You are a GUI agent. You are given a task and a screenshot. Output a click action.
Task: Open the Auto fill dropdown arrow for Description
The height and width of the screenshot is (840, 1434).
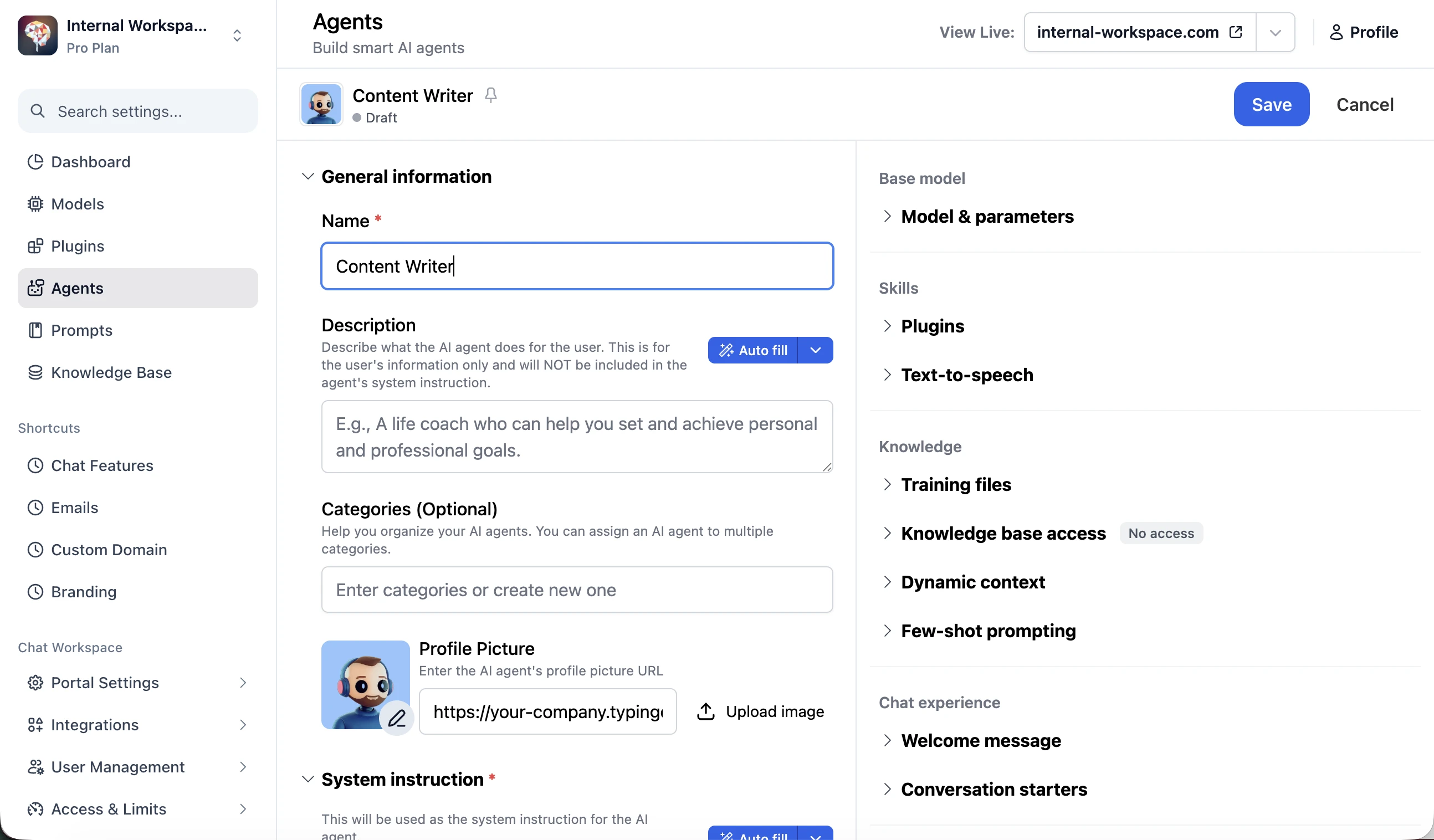[x=815, y=350]
